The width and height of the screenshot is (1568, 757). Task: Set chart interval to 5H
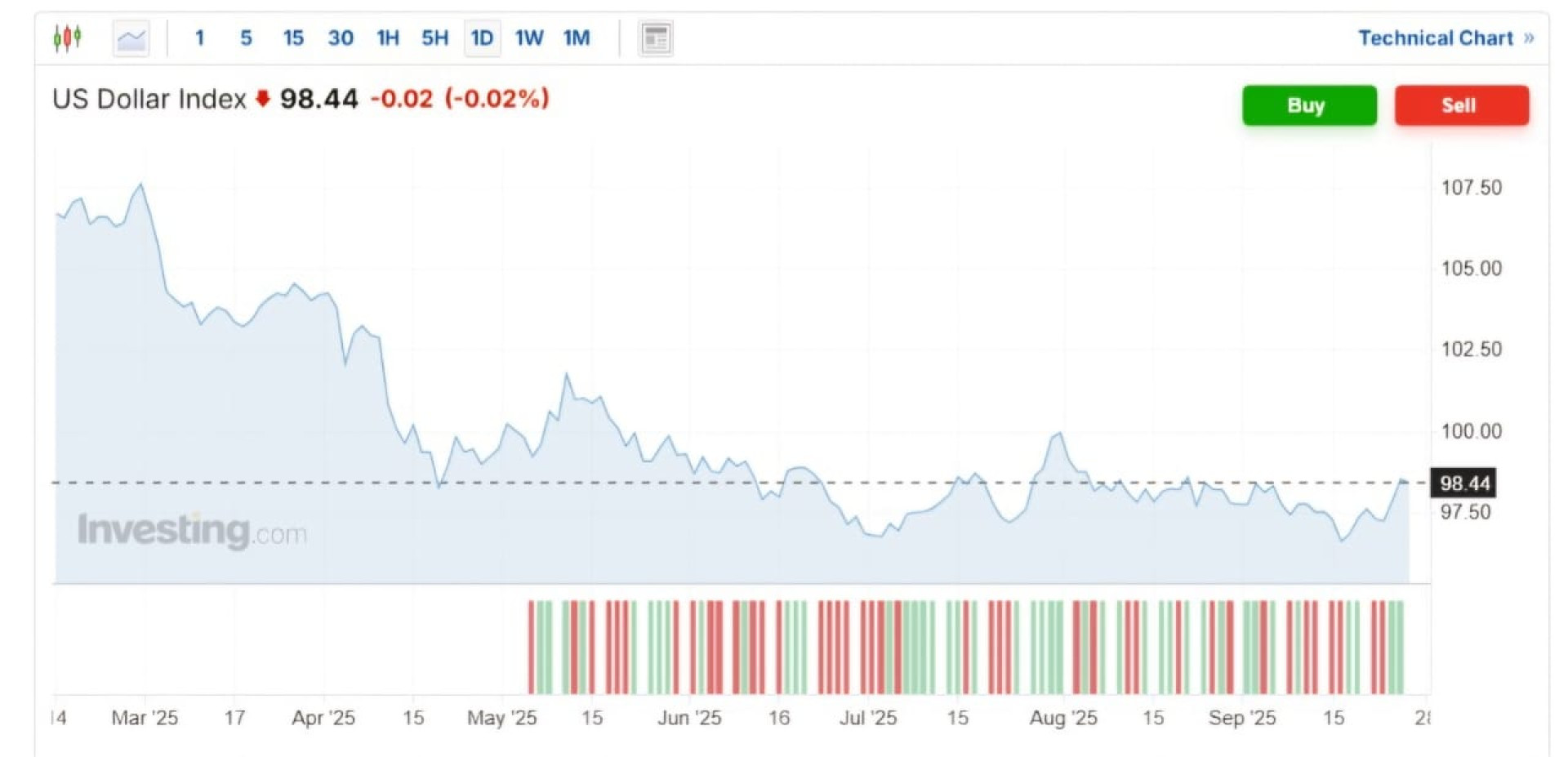tap(434, 38)
